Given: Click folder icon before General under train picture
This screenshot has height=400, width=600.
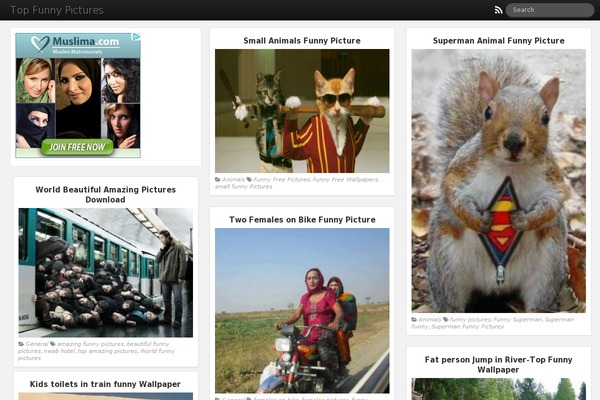Looking at the screenshot, I should click(21, 344).
